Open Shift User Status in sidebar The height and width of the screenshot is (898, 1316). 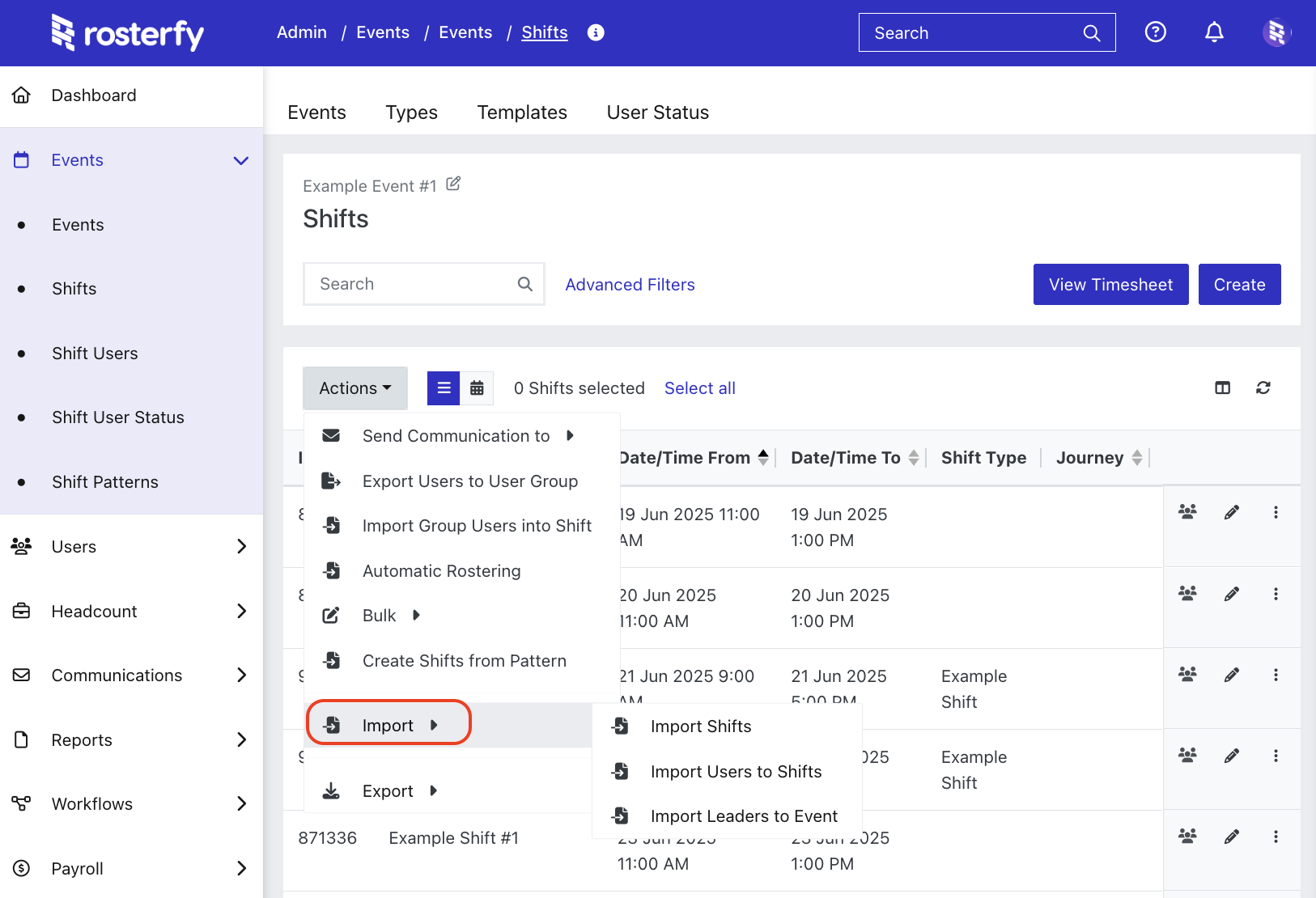118,417
